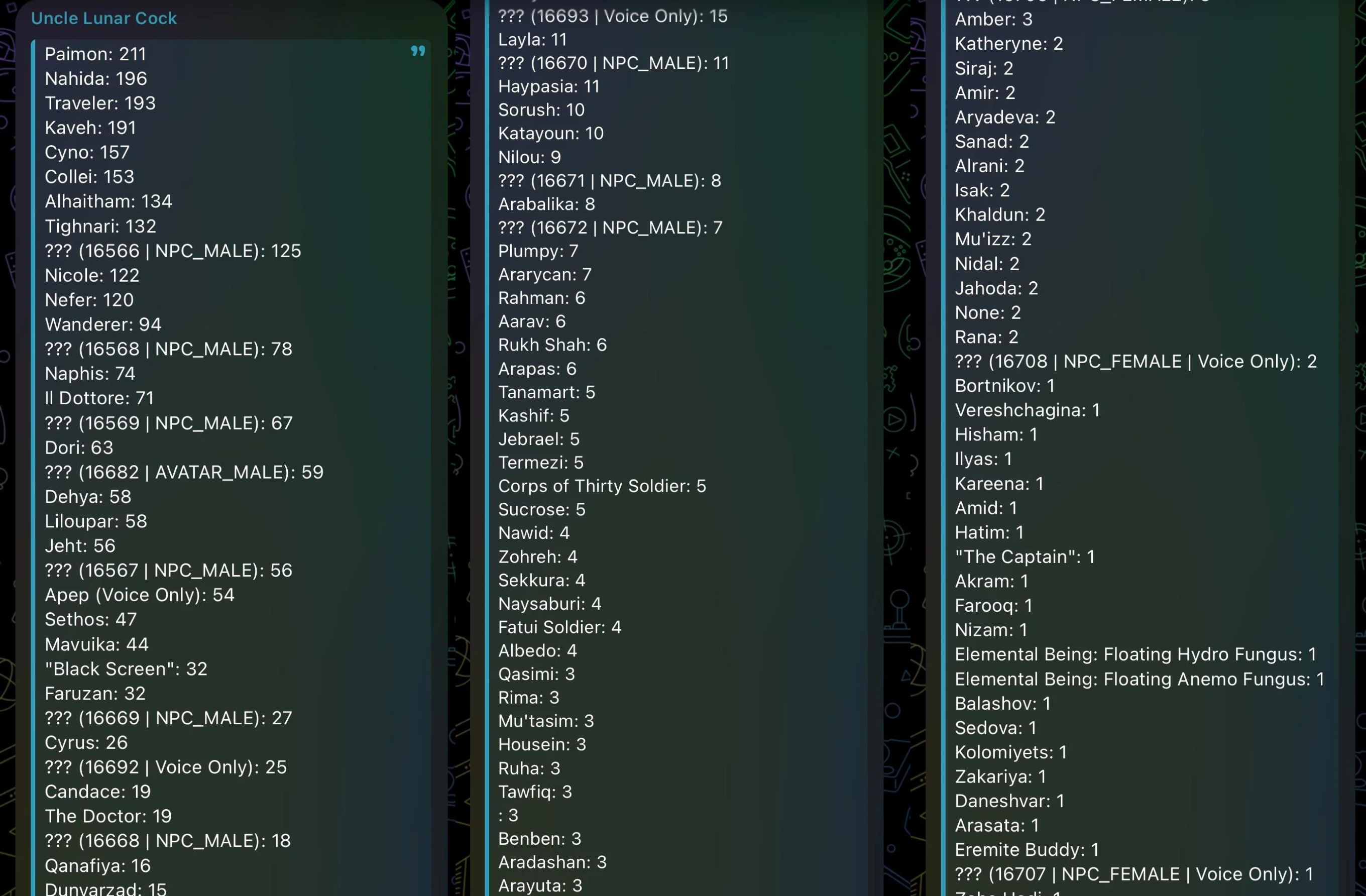Click the 'Eremite Buddy: 1' entry
The height and width of the screenshot is (896, 1366).
point(1026,849)
